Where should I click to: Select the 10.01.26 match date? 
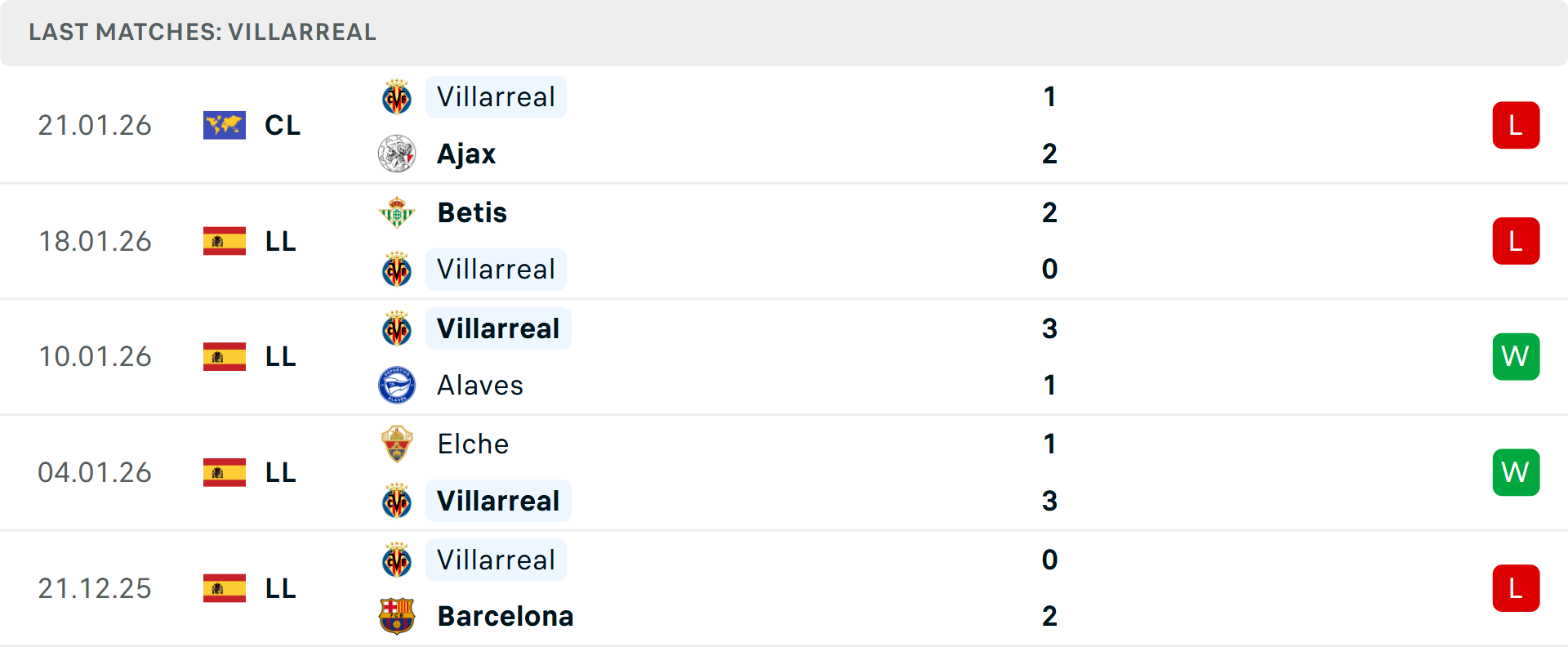pyautogui.click(x=95, y=357)
